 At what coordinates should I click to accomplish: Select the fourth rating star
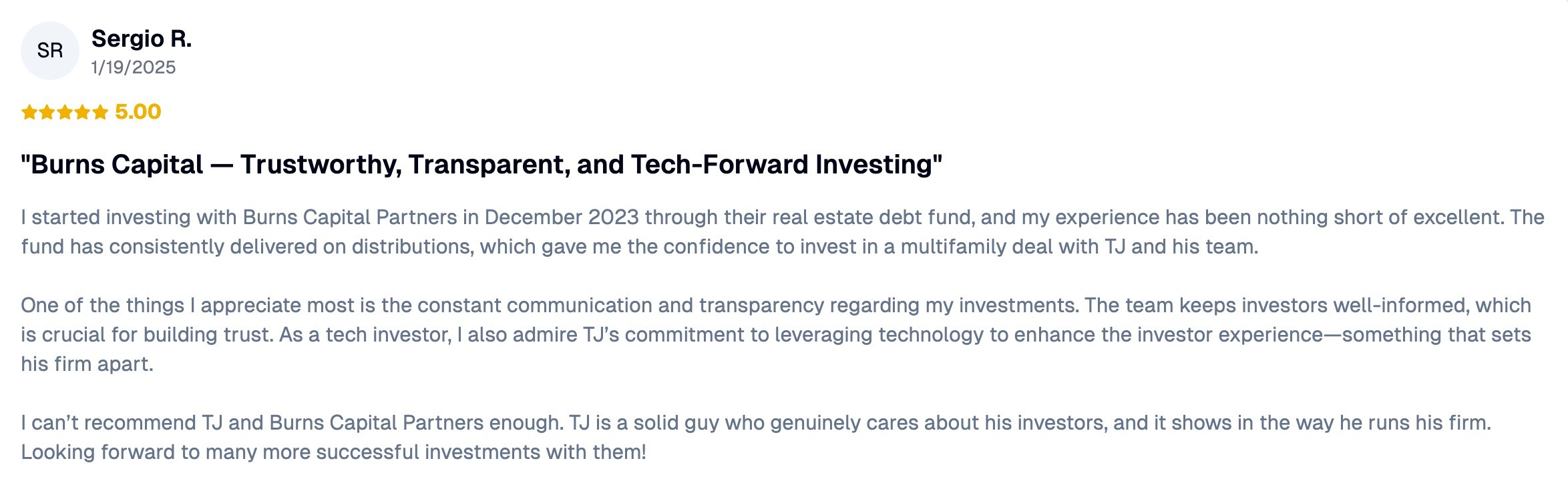tap(82, 112)
